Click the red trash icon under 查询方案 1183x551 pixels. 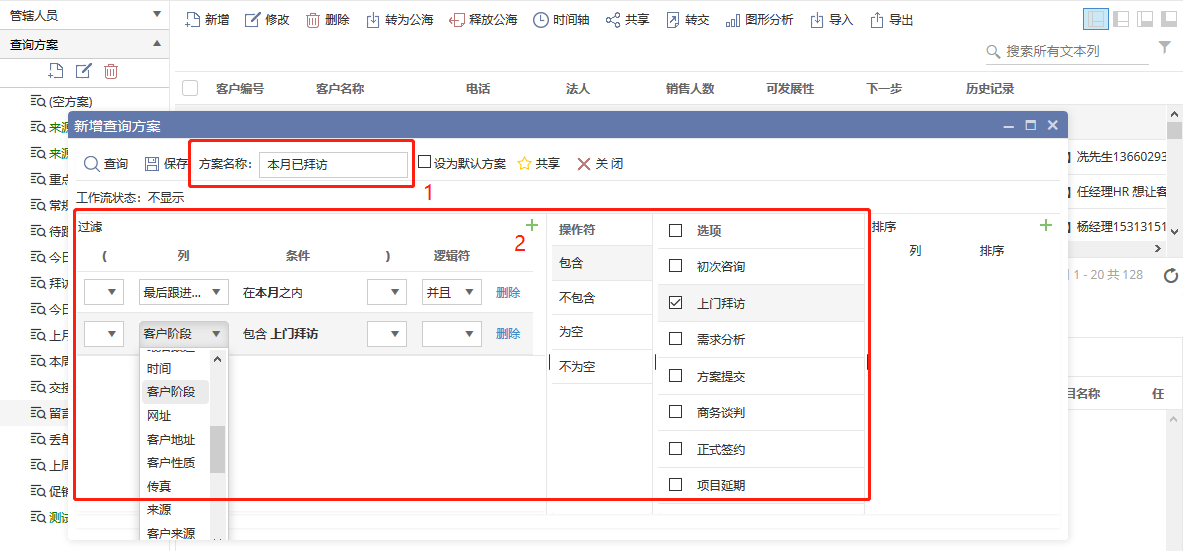point(111,70)
